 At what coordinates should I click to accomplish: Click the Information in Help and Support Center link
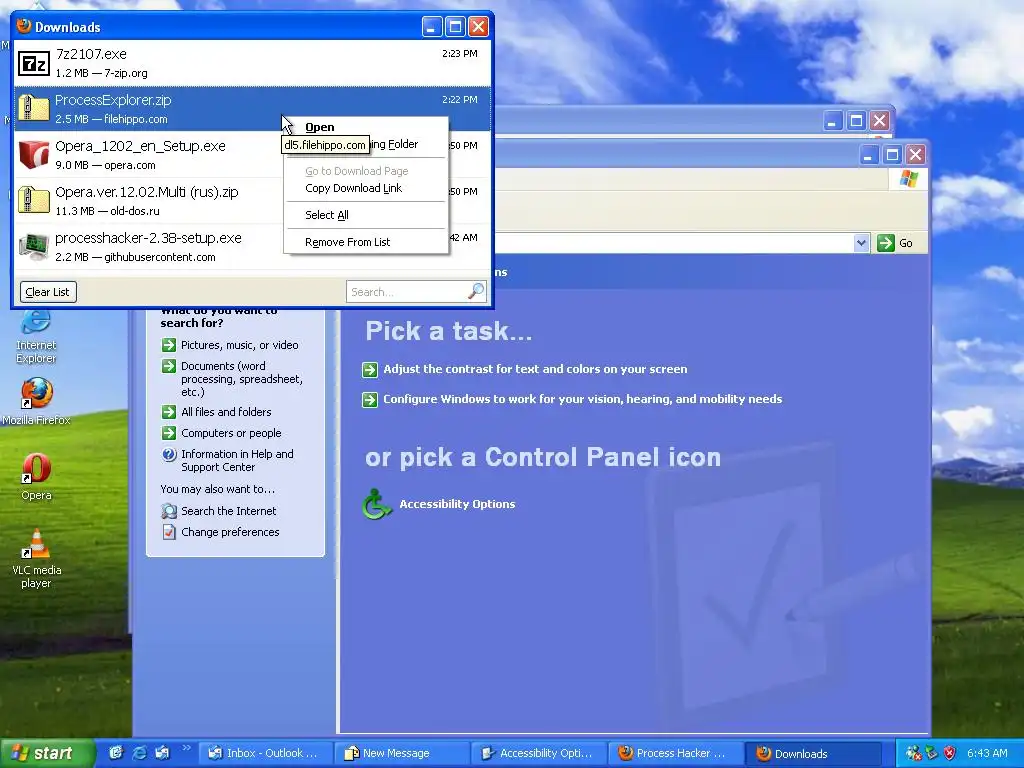pos(237,460)
